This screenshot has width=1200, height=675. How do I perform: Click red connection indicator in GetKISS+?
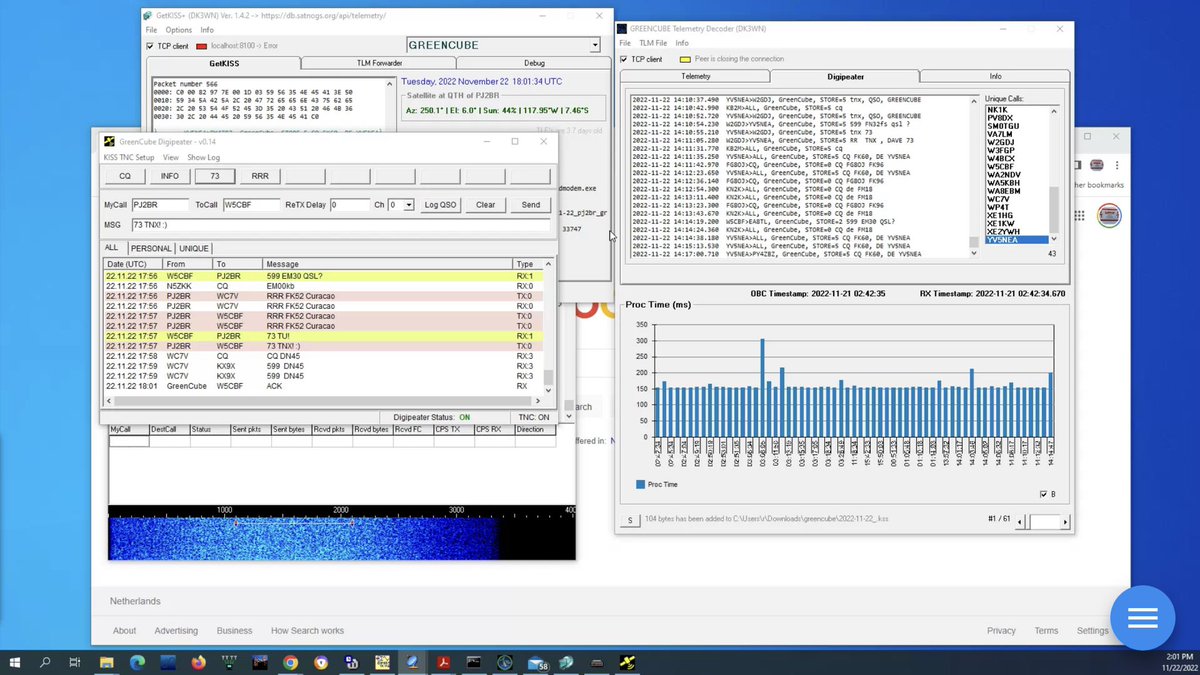[x=201, y=46]
